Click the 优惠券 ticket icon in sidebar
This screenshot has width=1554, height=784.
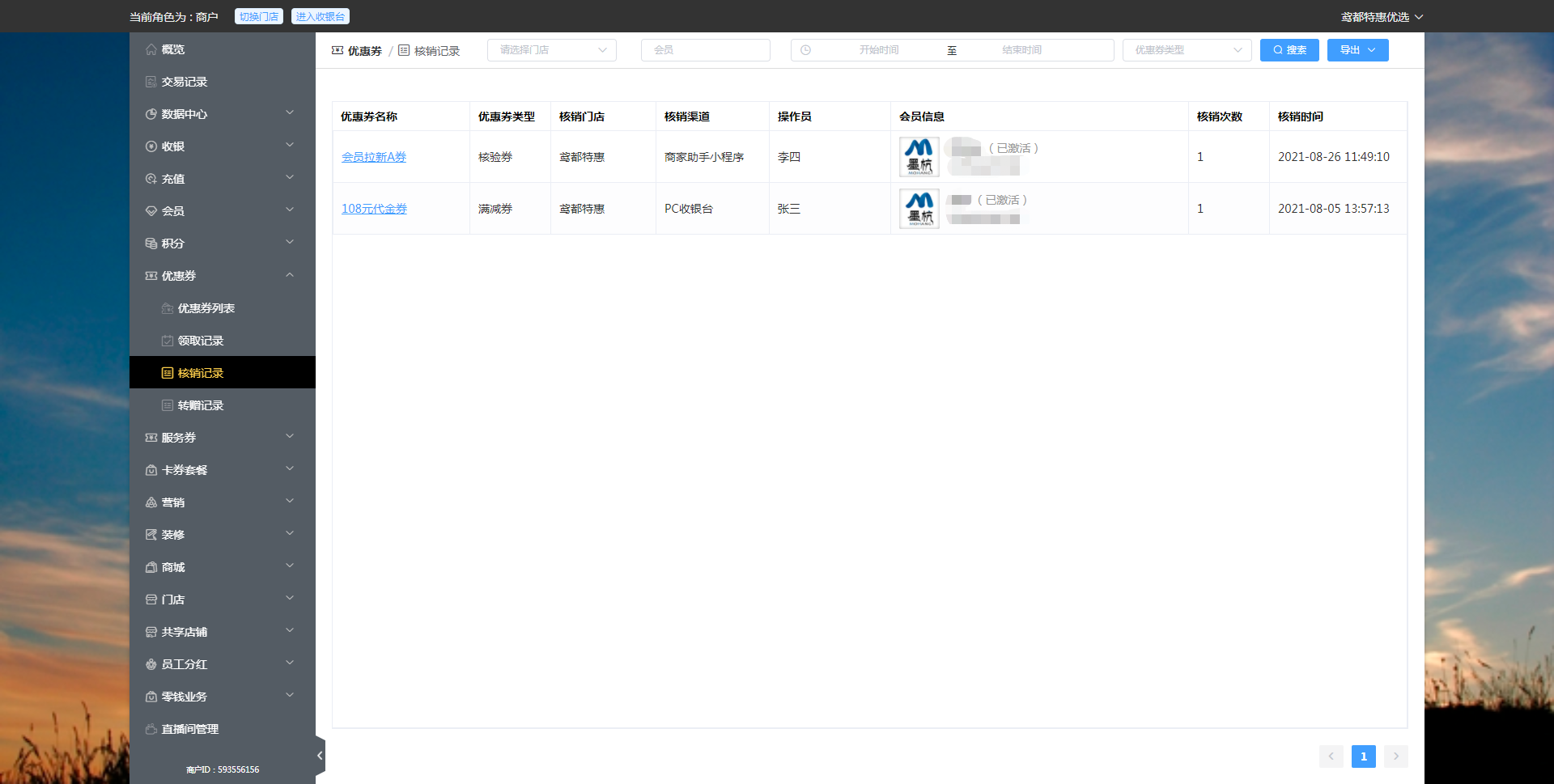[x=151, y=276]
